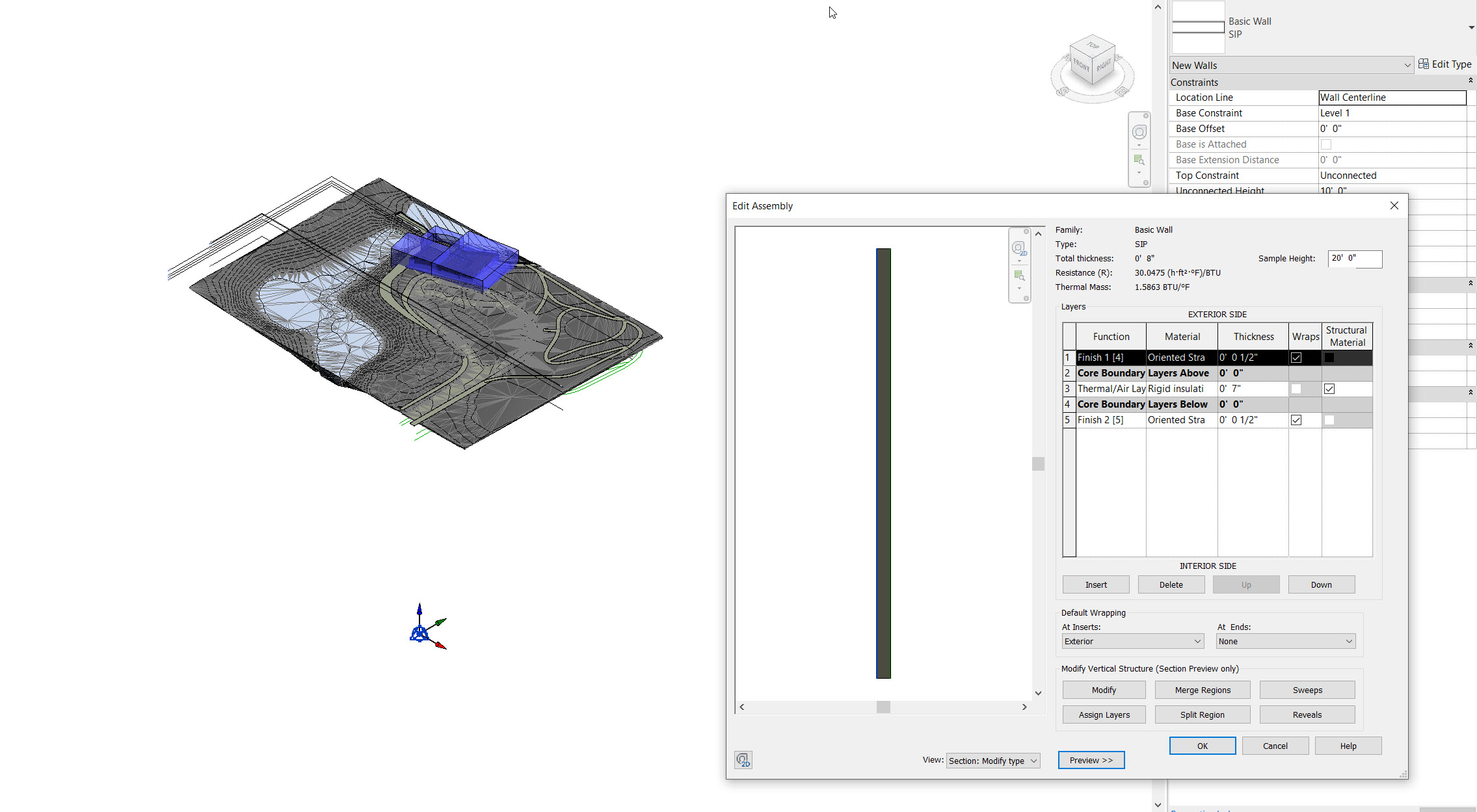Viewport: 1477px width, 812px height.
Task: Select the region zoom tool in the preview navigation bar
Action: click(1019, 275)
